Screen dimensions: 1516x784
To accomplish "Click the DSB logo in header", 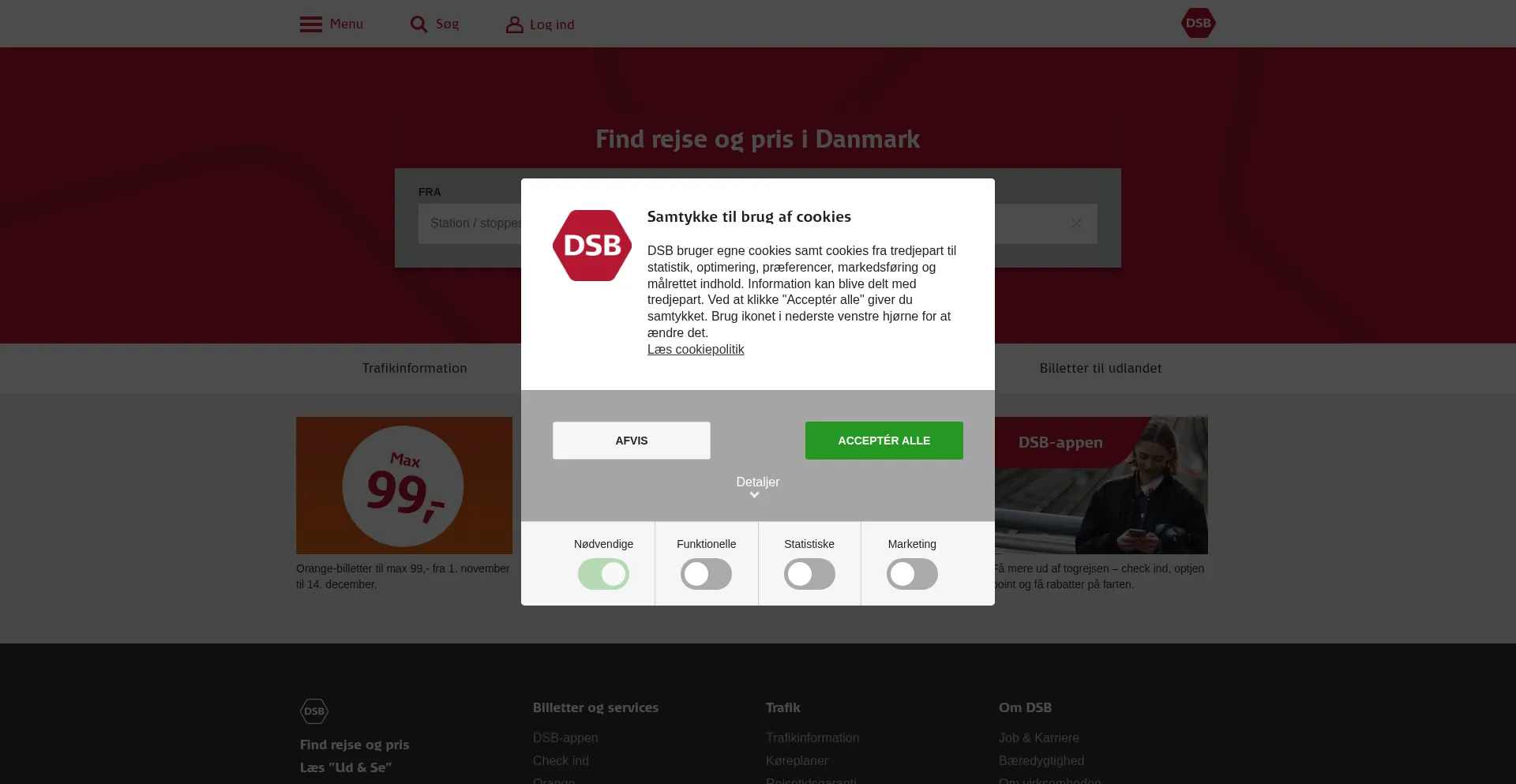I will pyautogui.click(x=1198, y=23).
